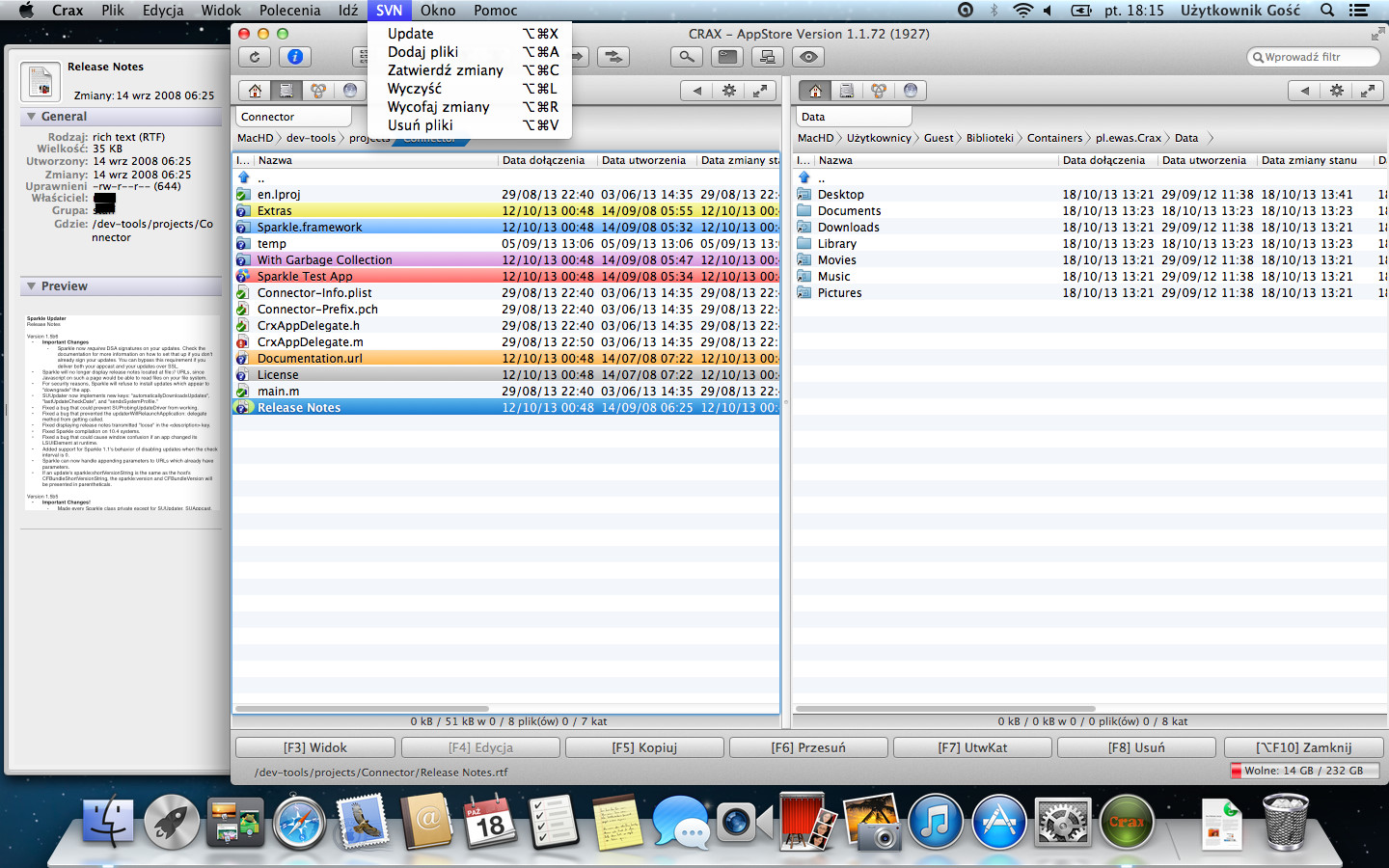
Task: Click network shares icon in left panel
Action: pos(318,91)
